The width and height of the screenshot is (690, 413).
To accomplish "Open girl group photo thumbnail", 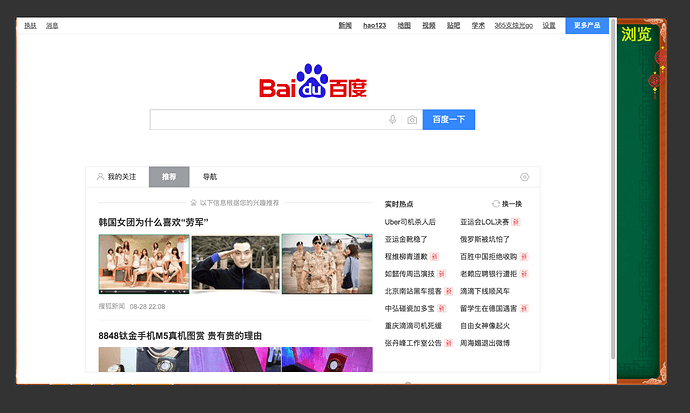I will point(144,264).
